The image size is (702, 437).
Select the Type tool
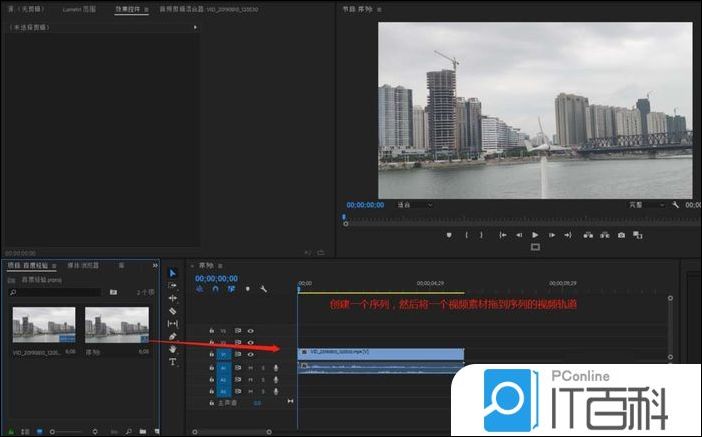click(172, 362)
